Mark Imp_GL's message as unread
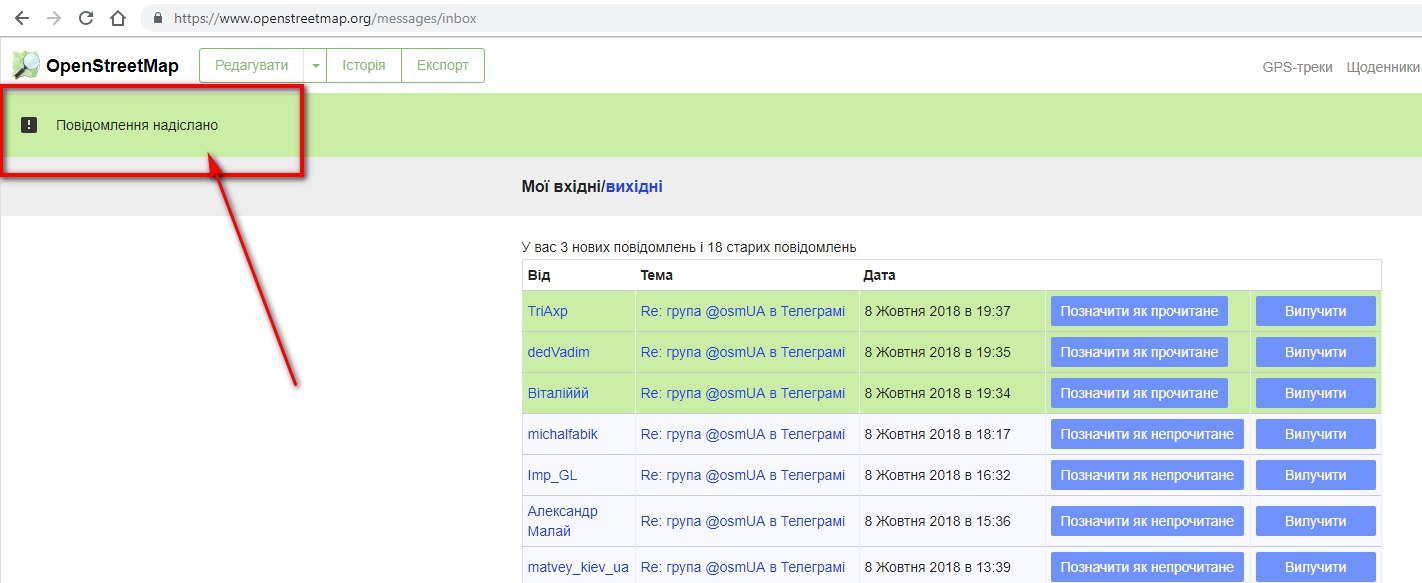 tap(1147, 475)
